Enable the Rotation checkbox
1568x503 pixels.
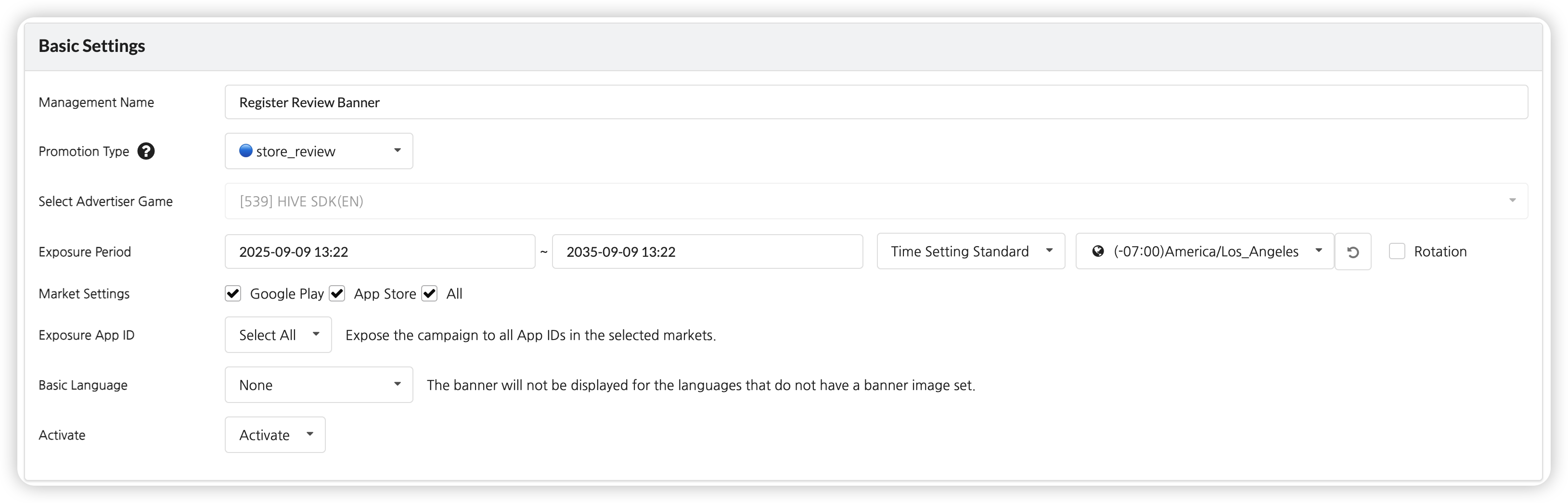[x=1397, y=251]
